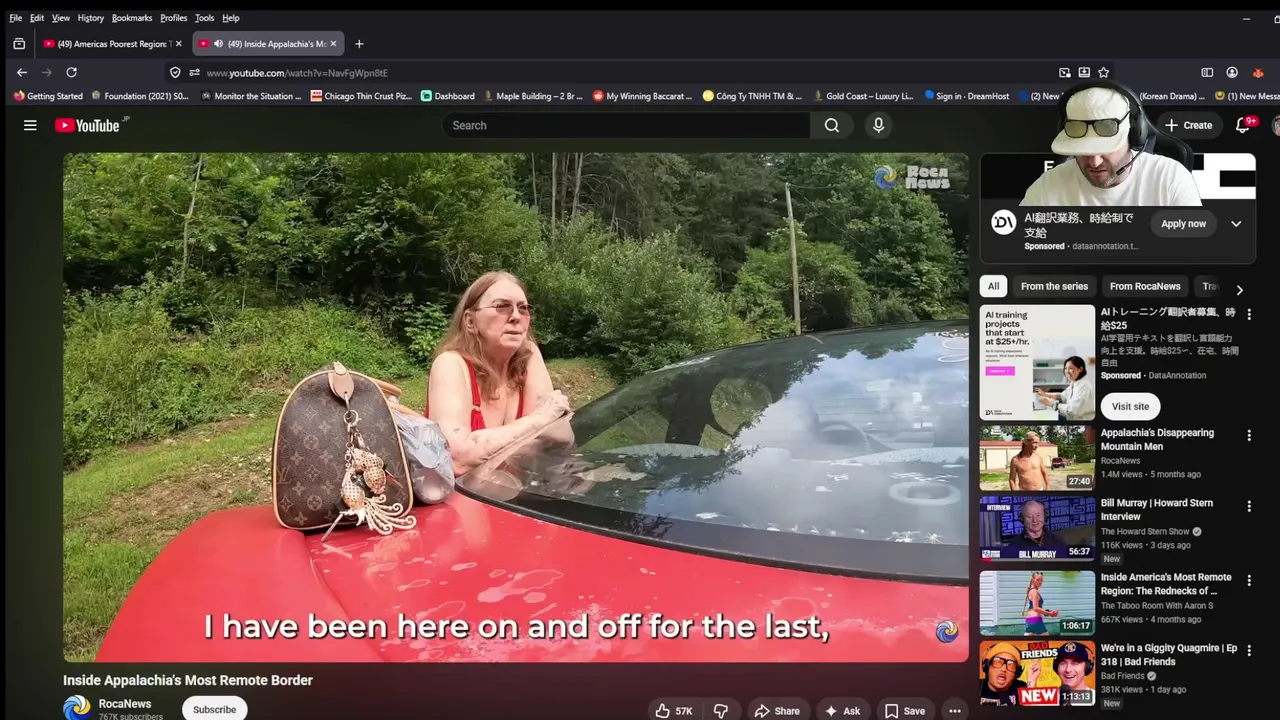Open the Firefox account icon
This screenshot has height=720, width=1280.
click(1232, 72)
